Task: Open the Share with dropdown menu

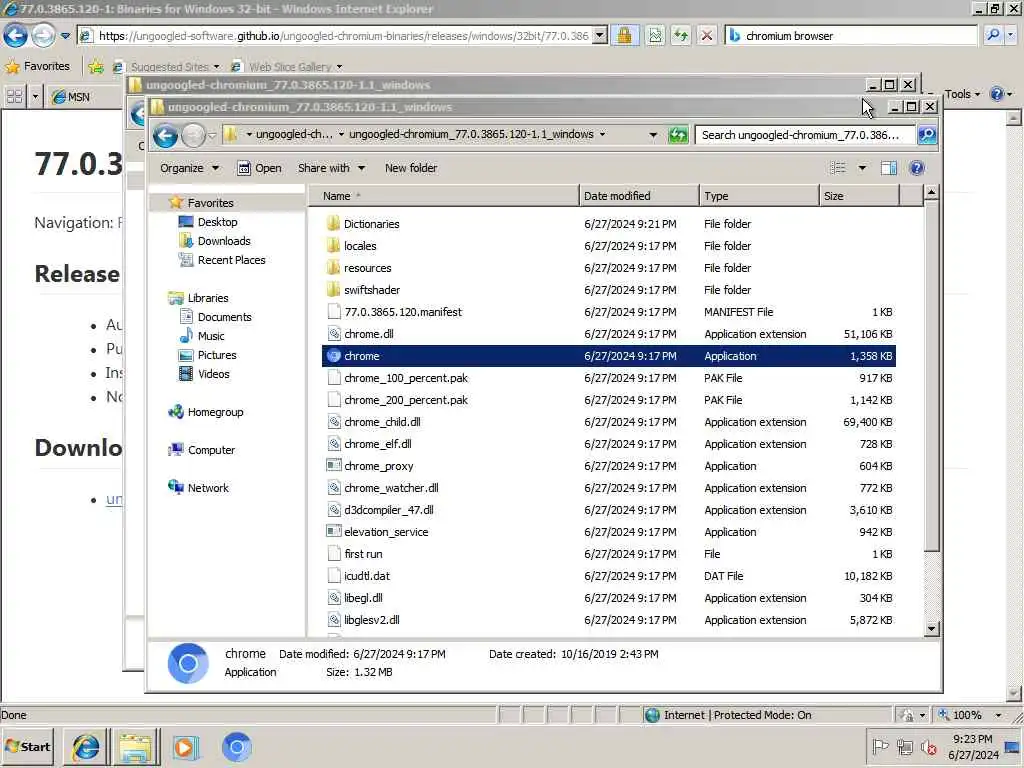Action: (331, 168)
